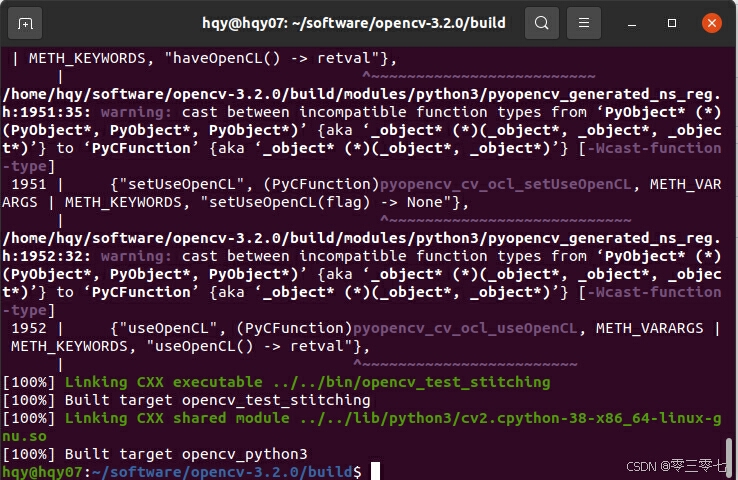
Task: Click 'pyopencv_cv_ocl_setUseOpenCL' text
Action: click(x=505, y=184)
